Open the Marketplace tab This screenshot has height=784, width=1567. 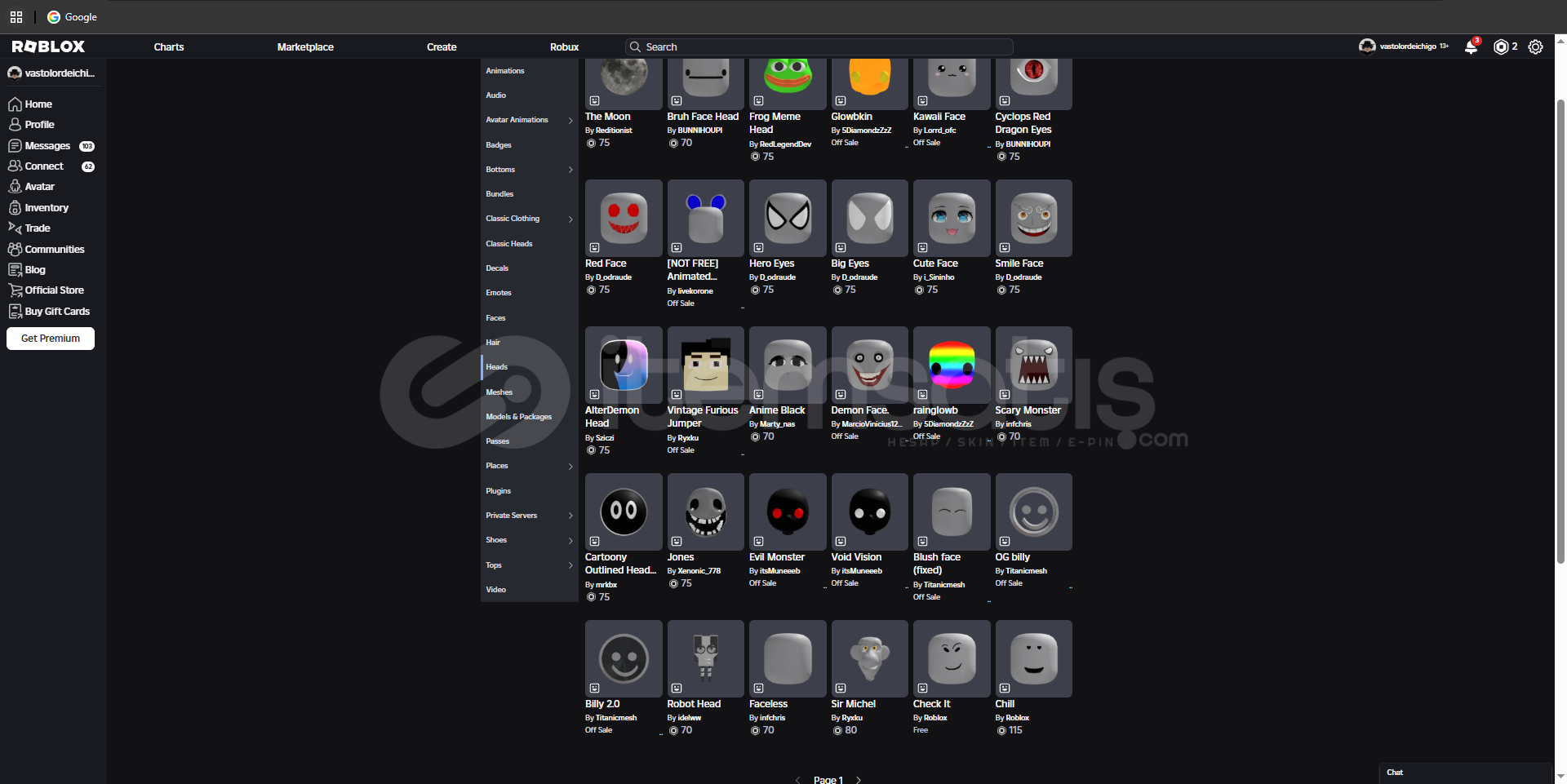(x=305, y=47)
